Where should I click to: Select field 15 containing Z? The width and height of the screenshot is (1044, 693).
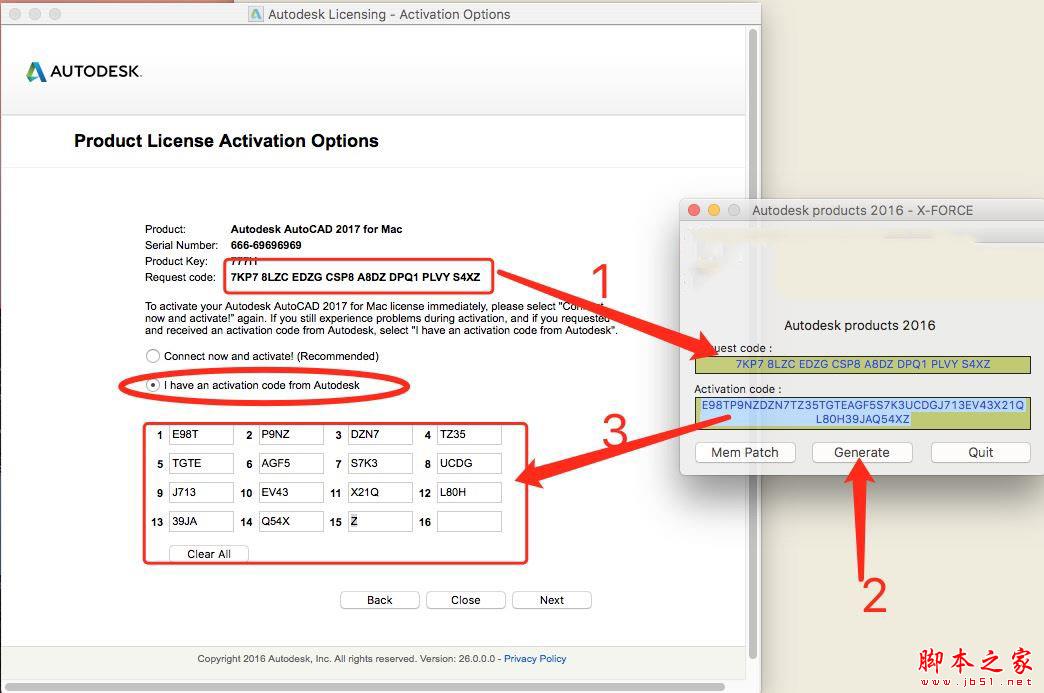(380, 521)
